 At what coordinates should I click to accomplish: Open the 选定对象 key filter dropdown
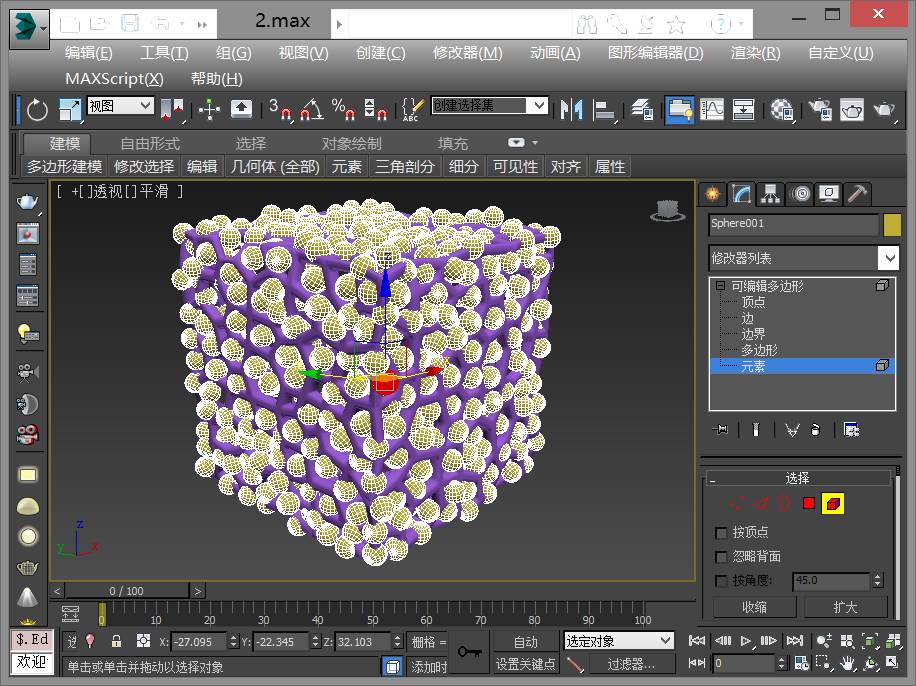tap(619, 641)
